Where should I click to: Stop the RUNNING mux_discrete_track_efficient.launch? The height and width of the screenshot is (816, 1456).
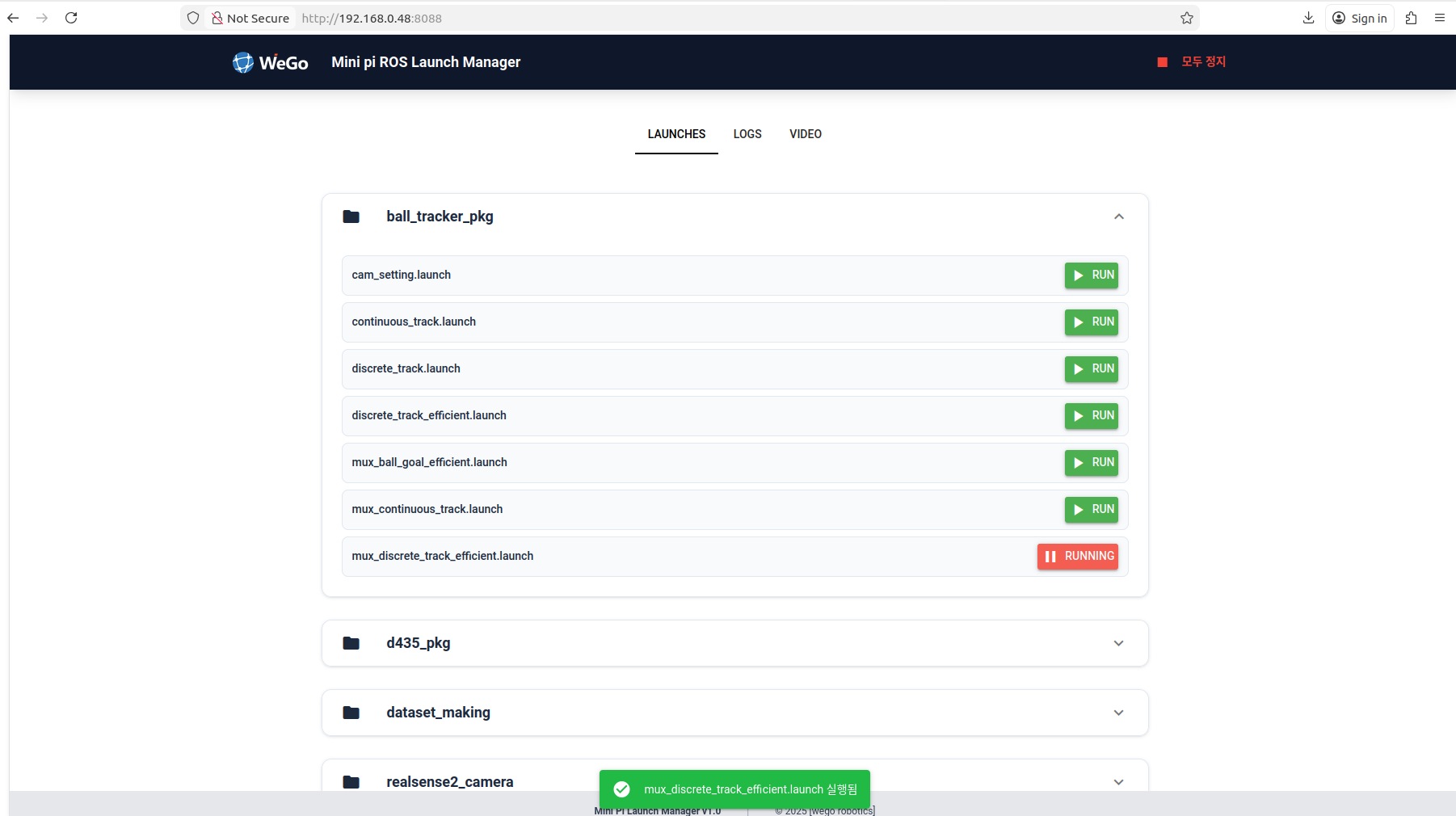tap(1077, 557)
